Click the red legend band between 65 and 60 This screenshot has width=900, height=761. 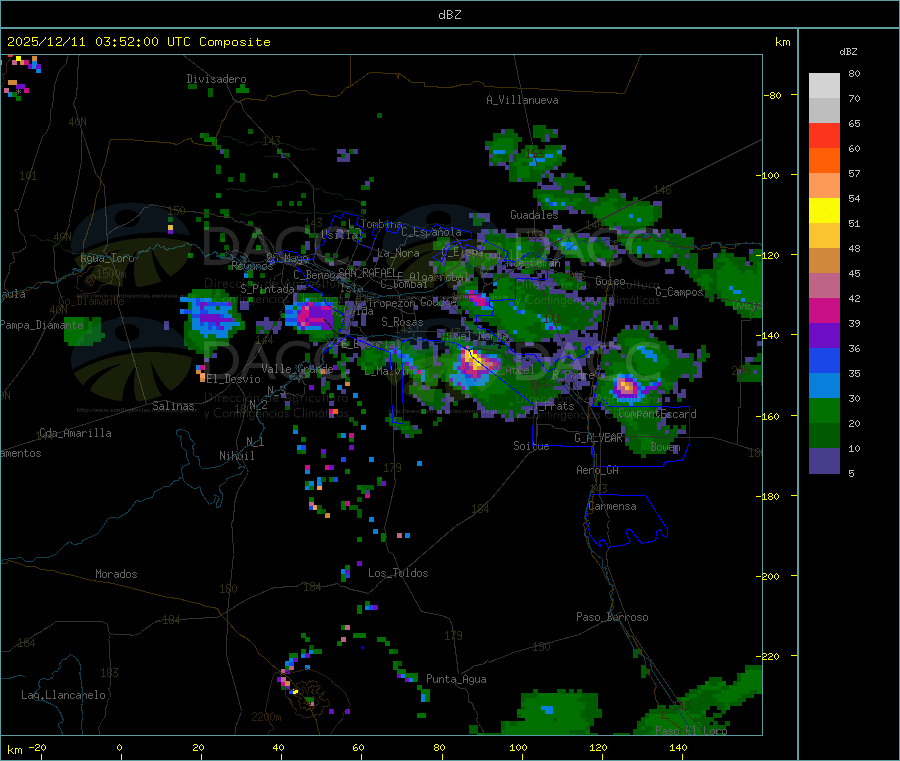point(824,136)
